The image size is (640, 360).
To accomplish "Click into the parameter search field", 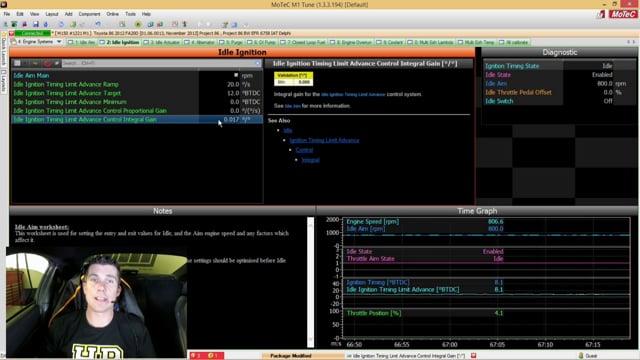I will tap(158, 63).
